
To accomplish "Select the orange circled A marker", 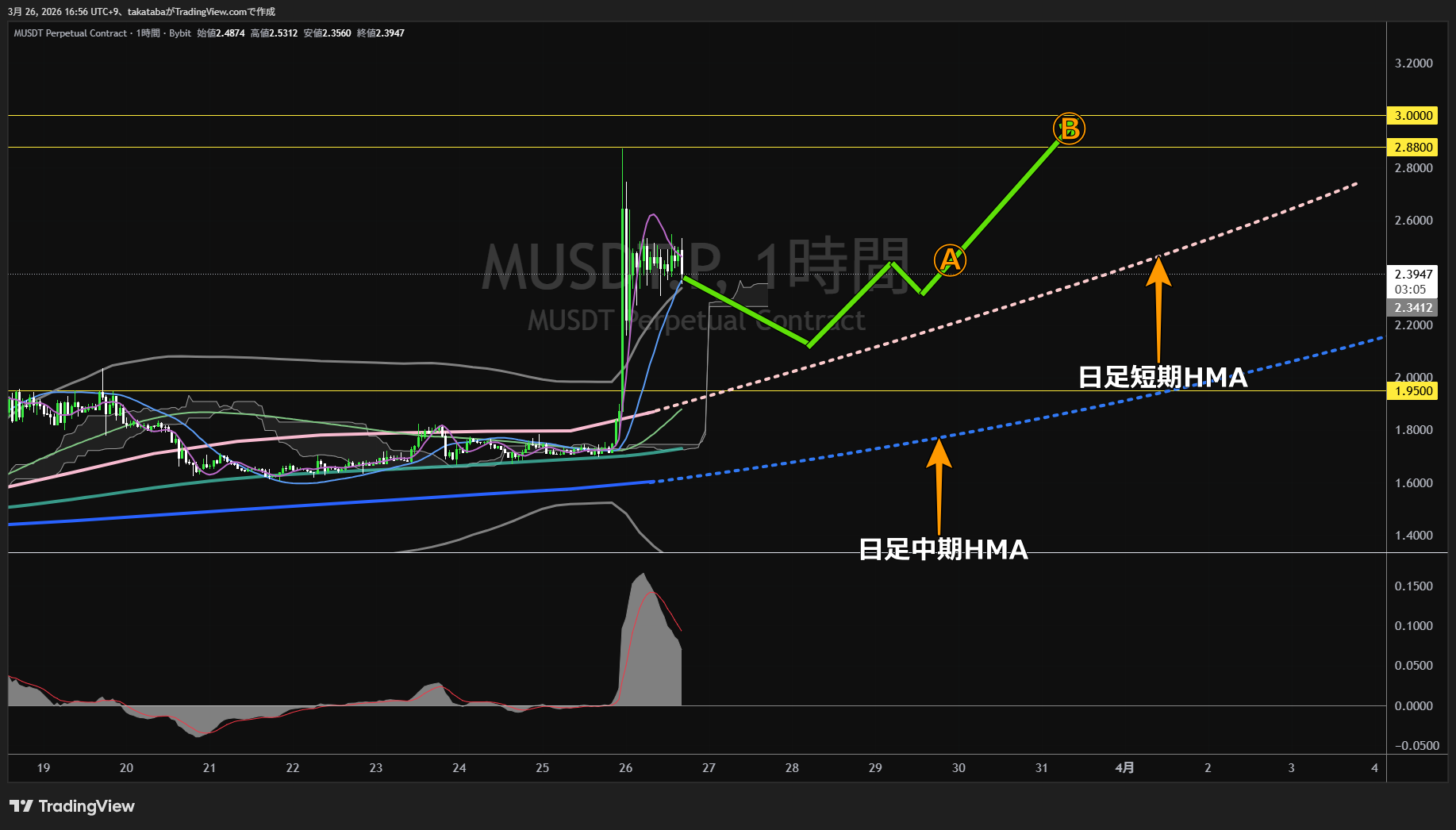I will [950, 259].
